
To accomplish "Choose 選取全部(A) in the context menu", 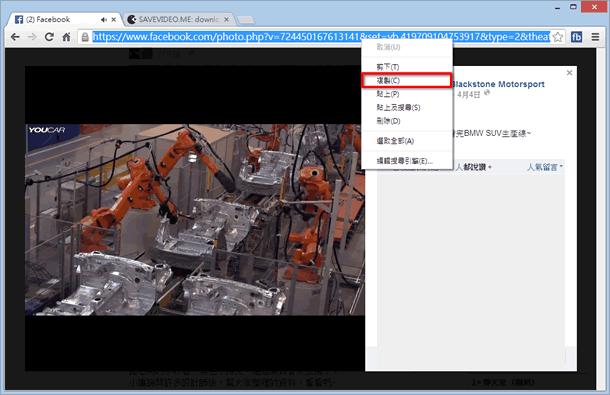I will (407, 141).
